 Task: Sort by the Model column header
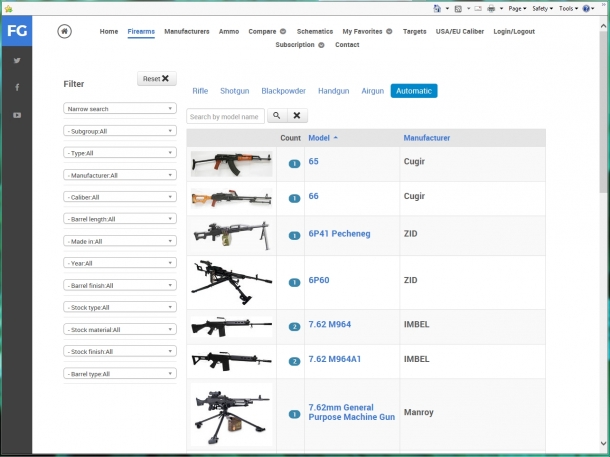coord(319,138)
